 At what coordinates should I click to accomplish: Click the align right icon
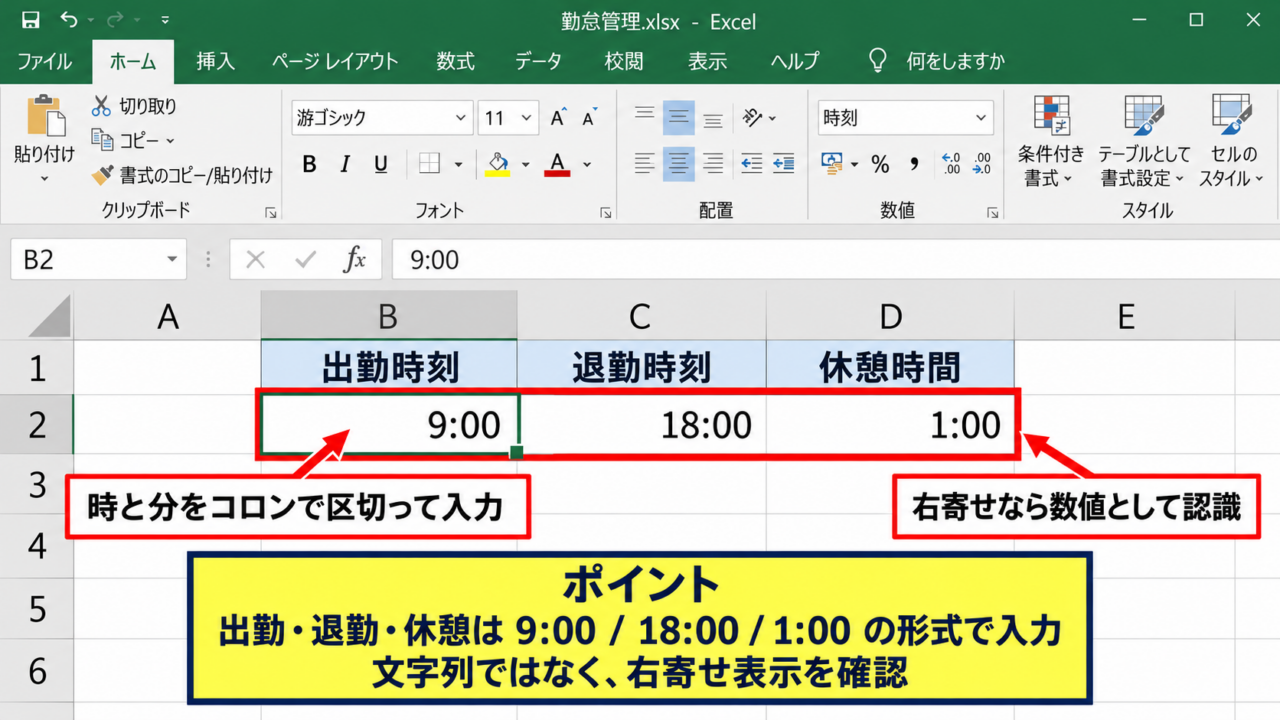(712, 163)
